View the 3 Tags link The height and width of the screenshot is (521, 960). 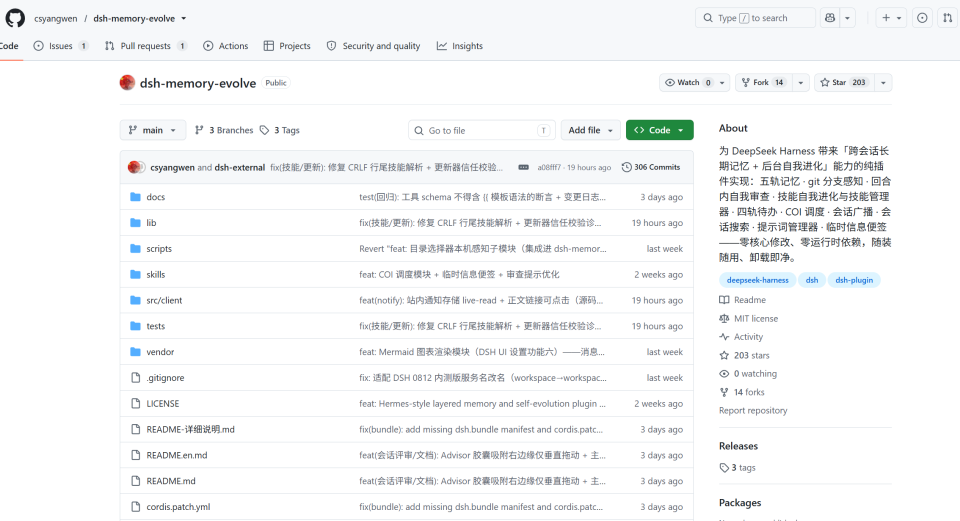click(x=280, y=130)
